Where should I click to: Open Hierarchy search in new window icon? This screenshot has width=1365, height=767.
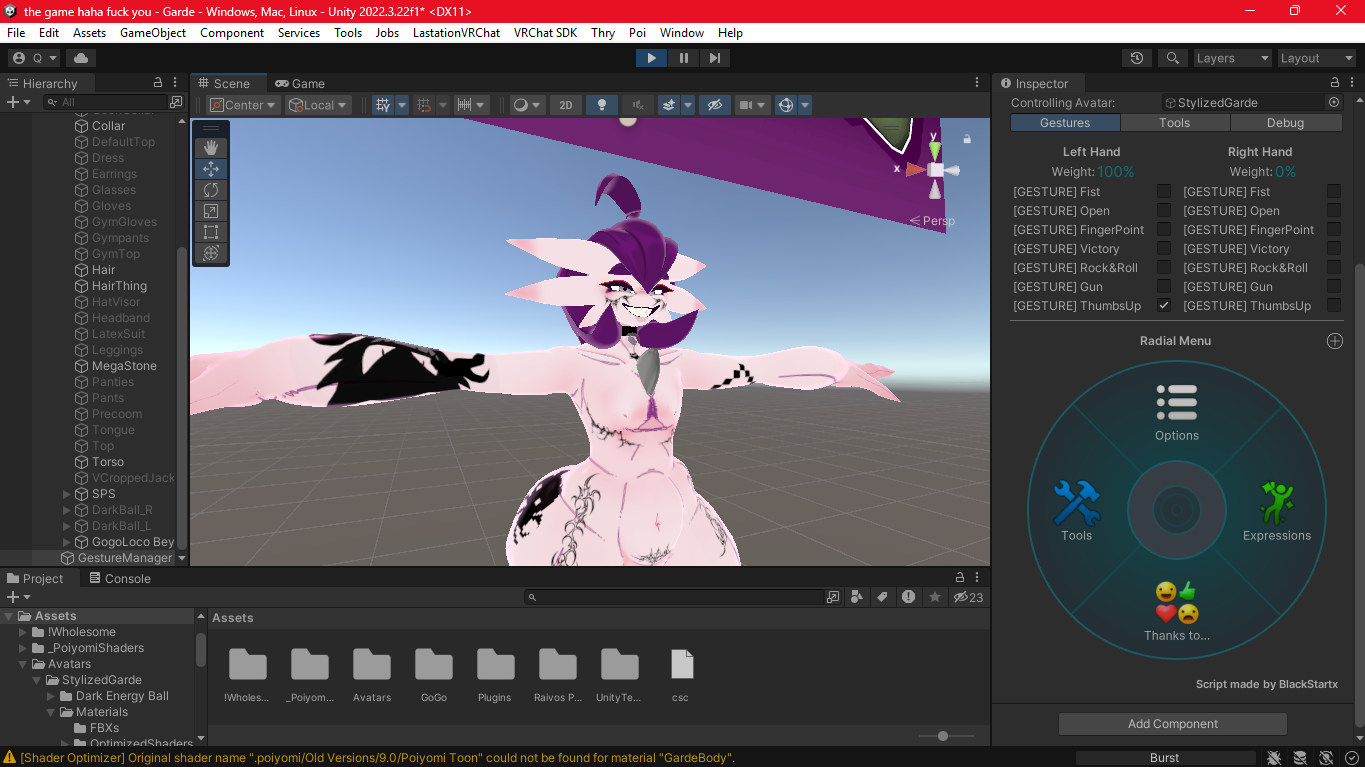coord(176,102)
